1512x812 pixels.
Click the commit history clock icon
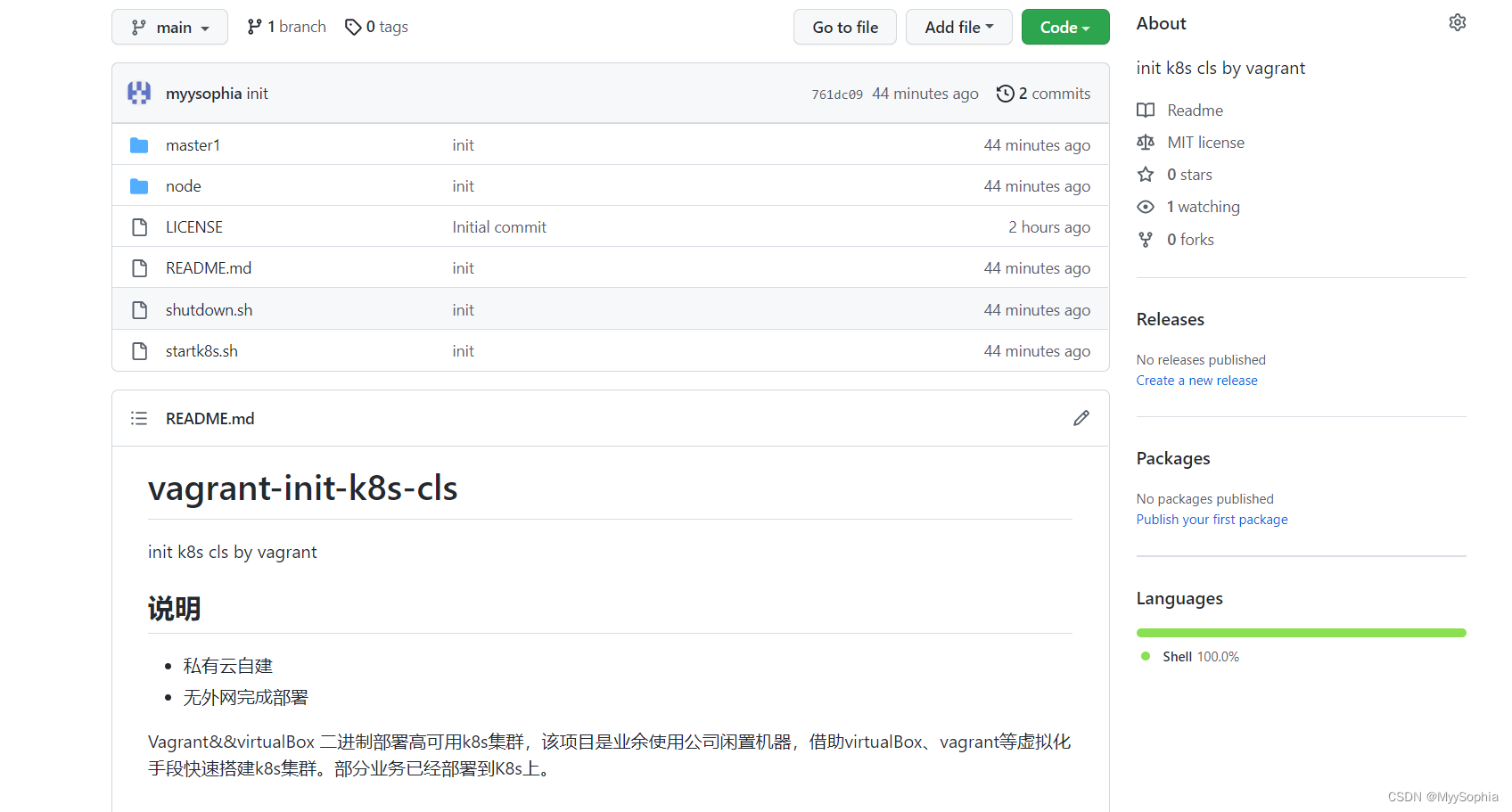coord(1006,94)
